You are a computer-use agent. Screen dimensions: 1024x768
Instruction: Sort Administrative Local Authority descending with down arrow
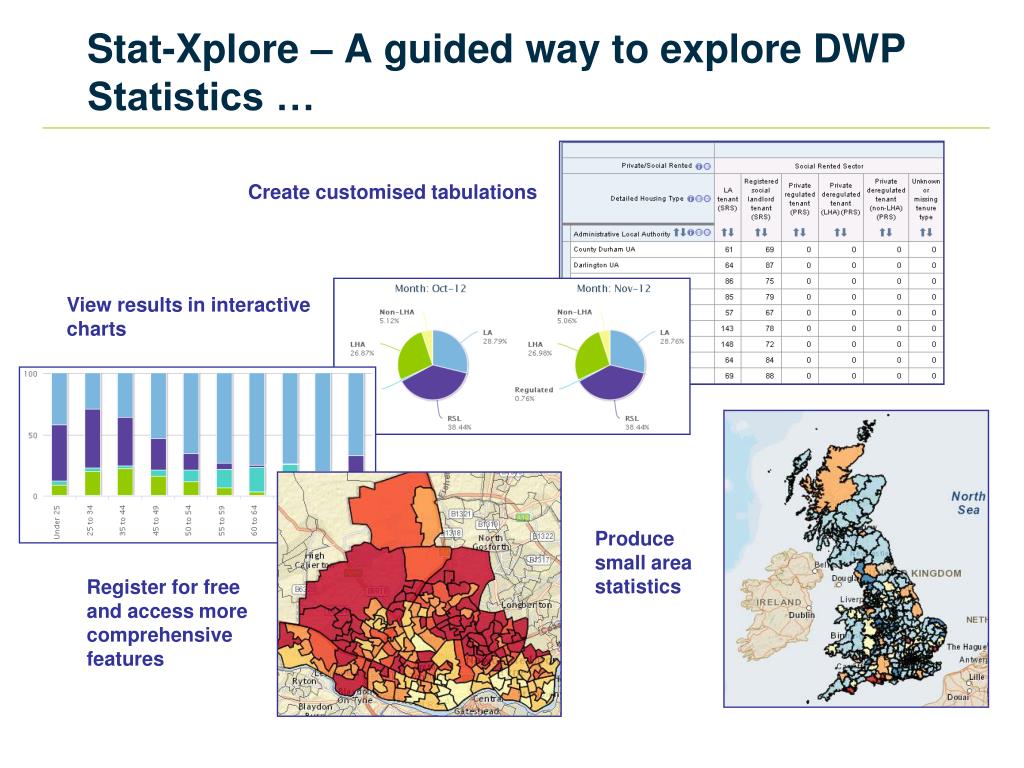tap(683, 232)
